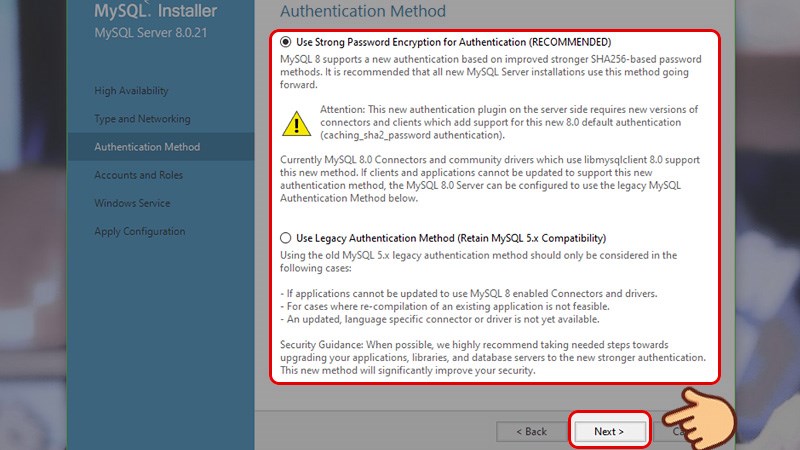Go to High Availability step
The height and width of the screenshot is (450, 800).
[131, 91]
